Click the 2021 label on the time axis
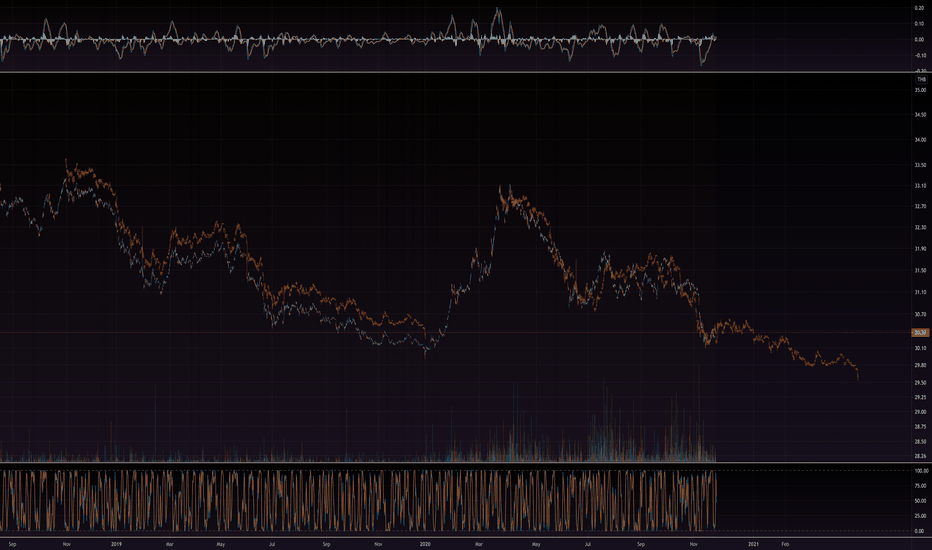932x550 pixels. pyautogui.click(x=754, y=544)
